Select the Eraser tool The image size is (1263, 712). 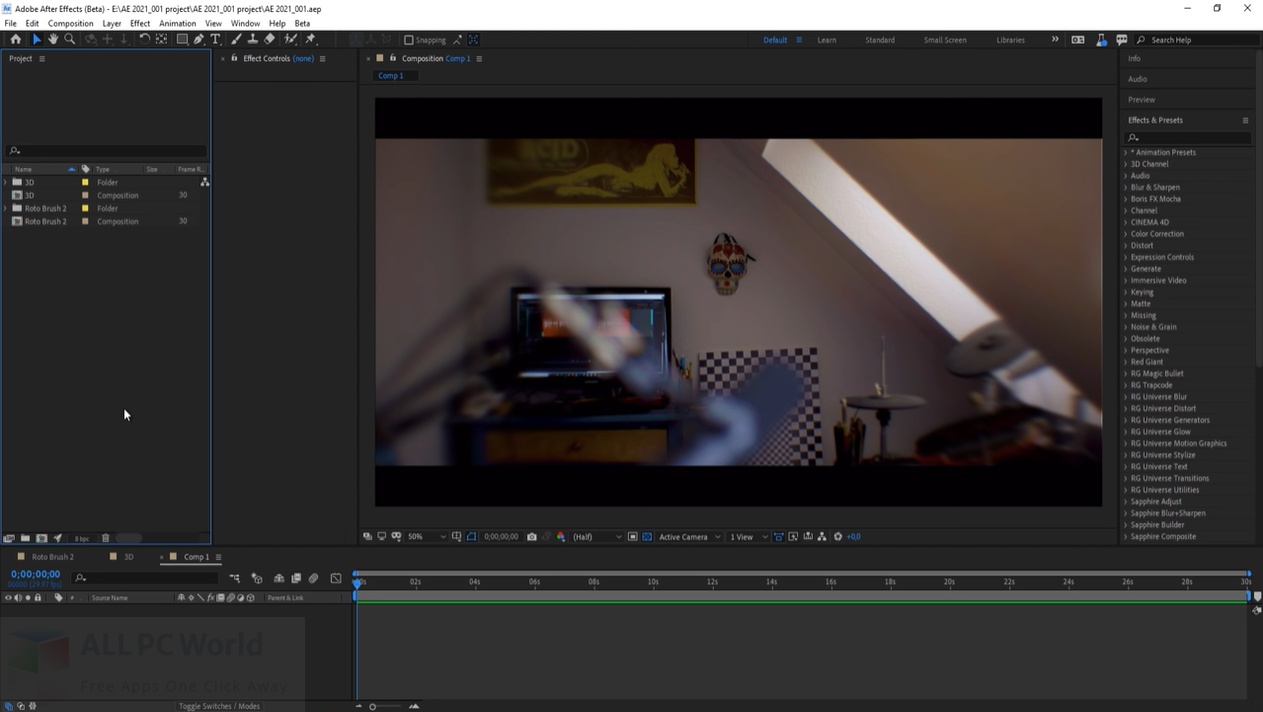pos(269,39)
